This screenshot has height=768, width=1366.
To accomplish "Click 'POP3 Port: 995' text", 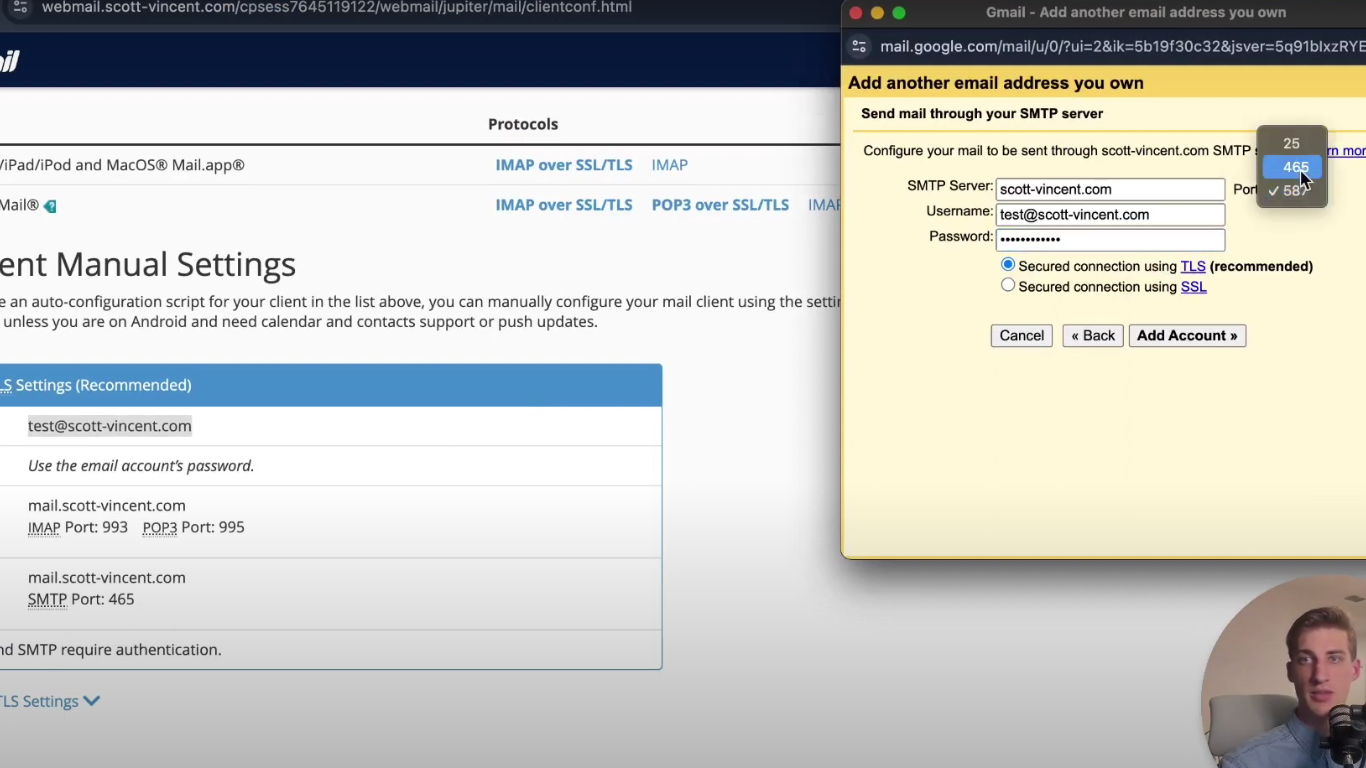I will [193, 527].
